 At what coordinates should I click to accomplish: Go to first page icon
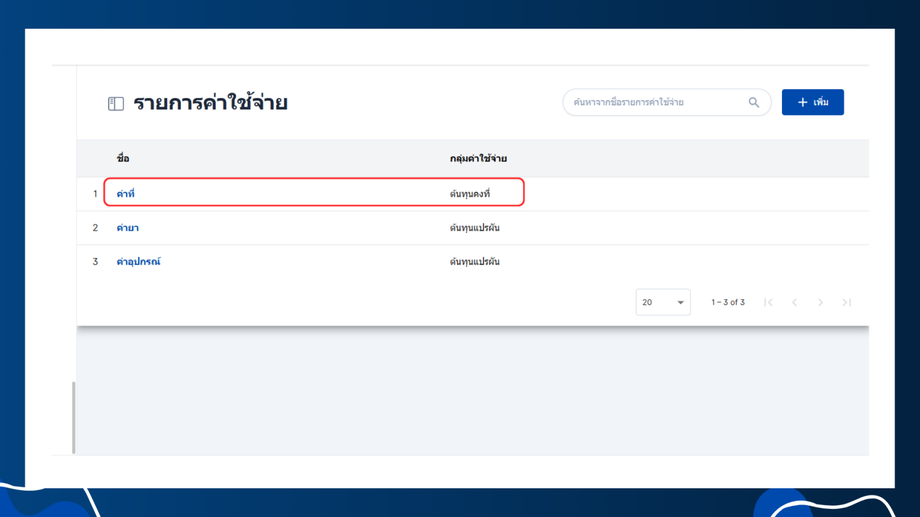(x=768, y=302)
